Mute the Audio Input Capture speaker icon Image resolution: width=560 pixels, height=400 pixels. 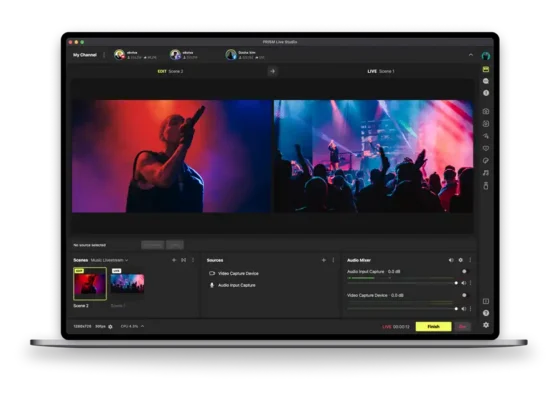coord(464,283)
